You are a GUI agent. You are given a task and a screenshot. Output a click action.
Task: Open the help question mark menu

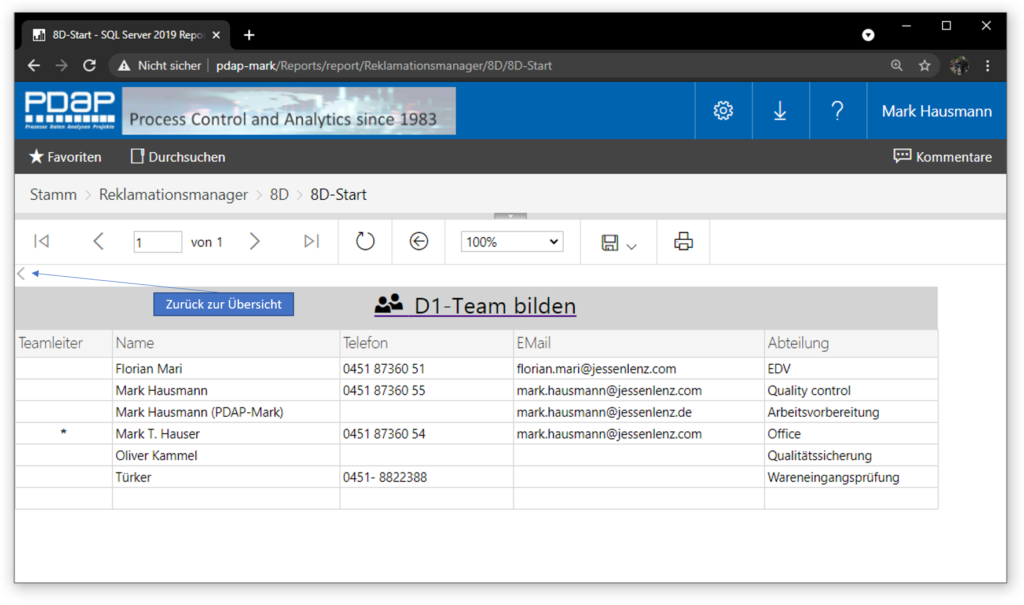click(x=837, y=110)
